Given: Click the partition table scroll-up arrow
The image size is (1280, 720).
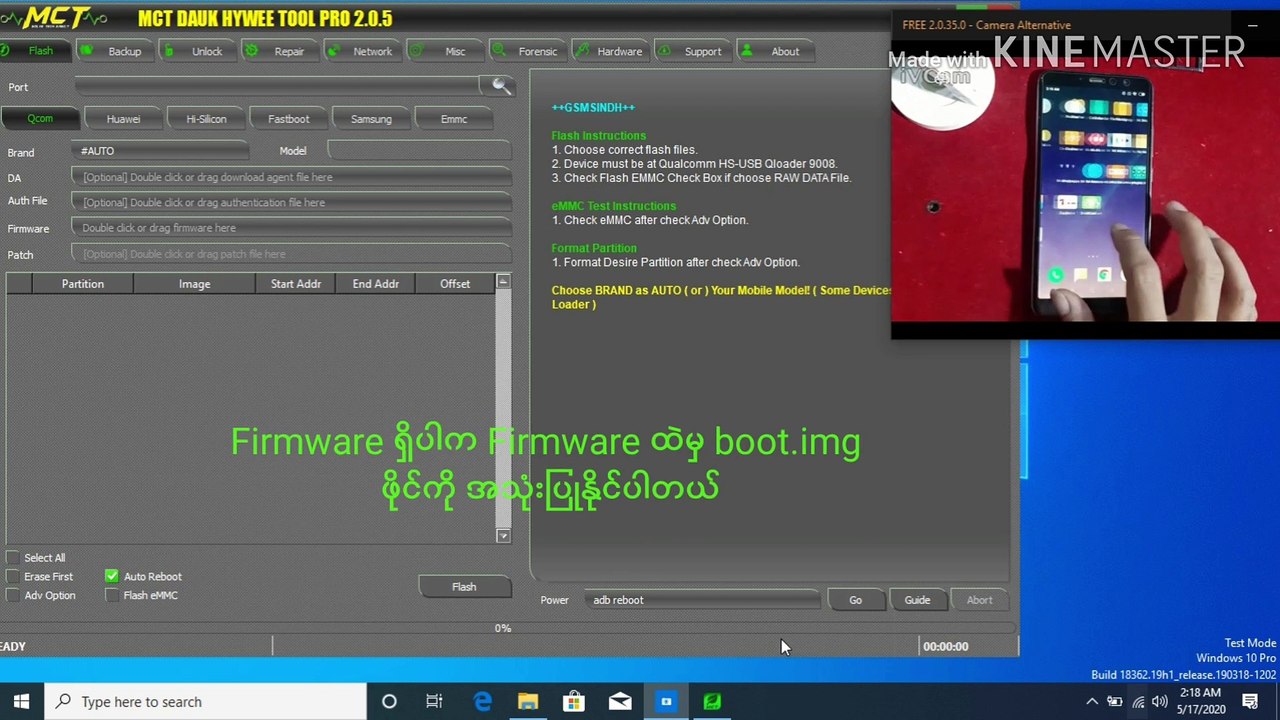Looking at the screenshot, I should (x=503, y=282).
